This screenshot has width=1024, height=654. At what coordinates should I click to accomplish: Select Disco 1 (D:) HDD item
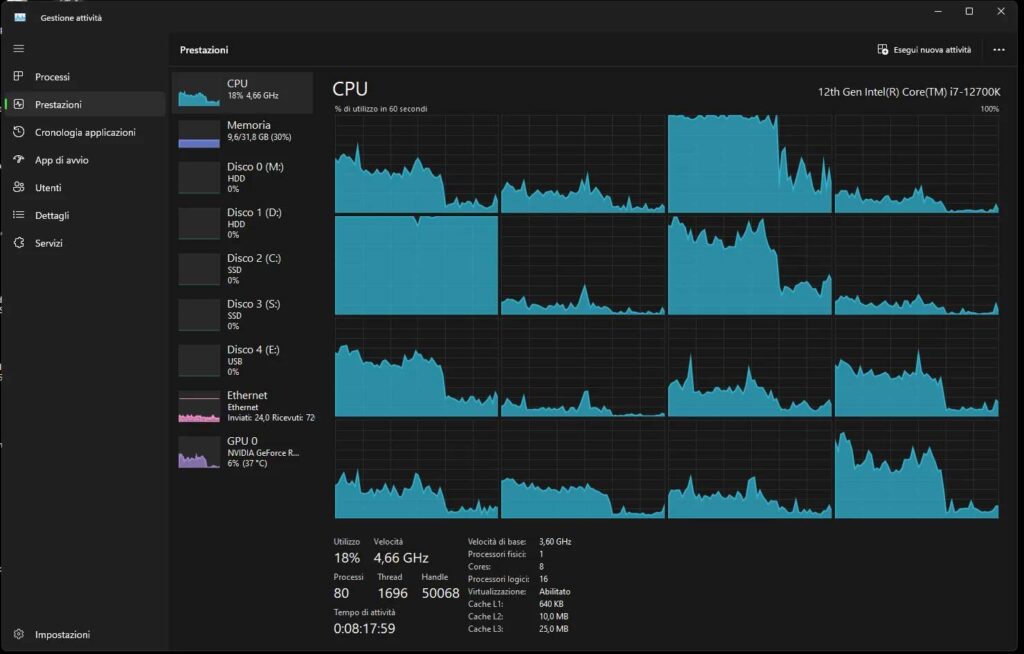[x=242, y=223]
